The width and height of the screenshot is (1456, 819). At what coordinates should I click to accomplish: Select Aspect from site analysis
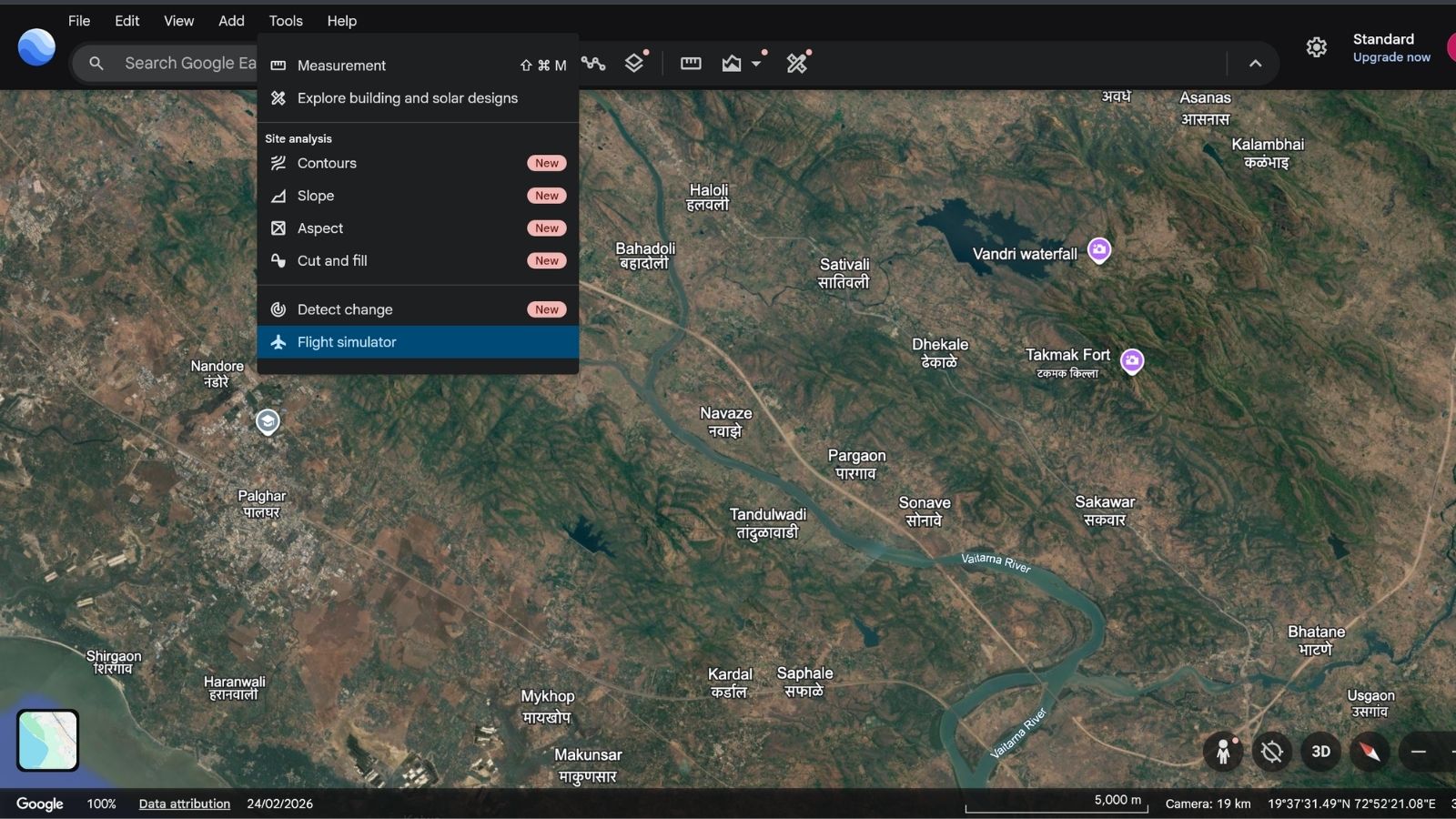point(418,228)
